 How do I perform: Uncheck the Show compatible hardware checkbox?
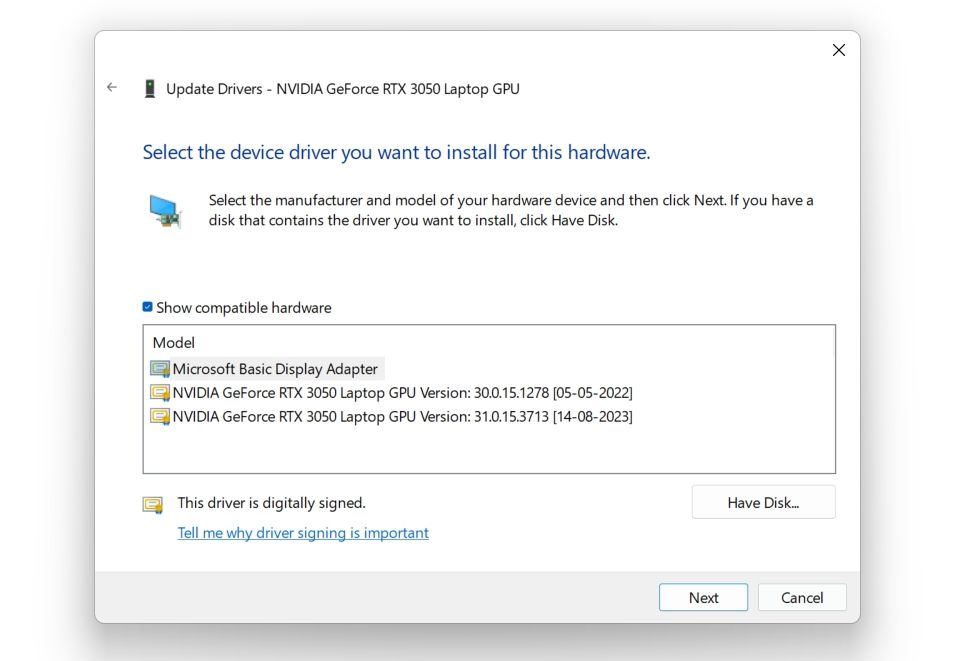click(x=148, y=307)
